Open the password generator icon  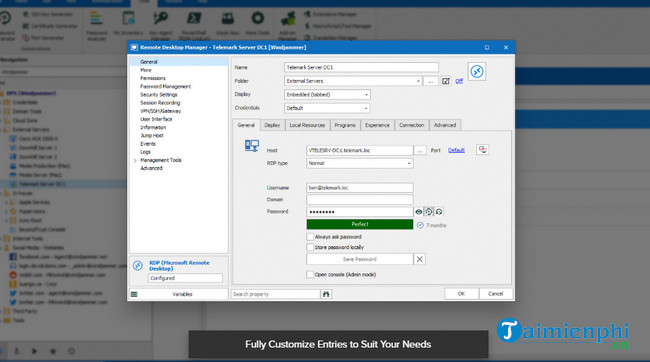(429, 212)
